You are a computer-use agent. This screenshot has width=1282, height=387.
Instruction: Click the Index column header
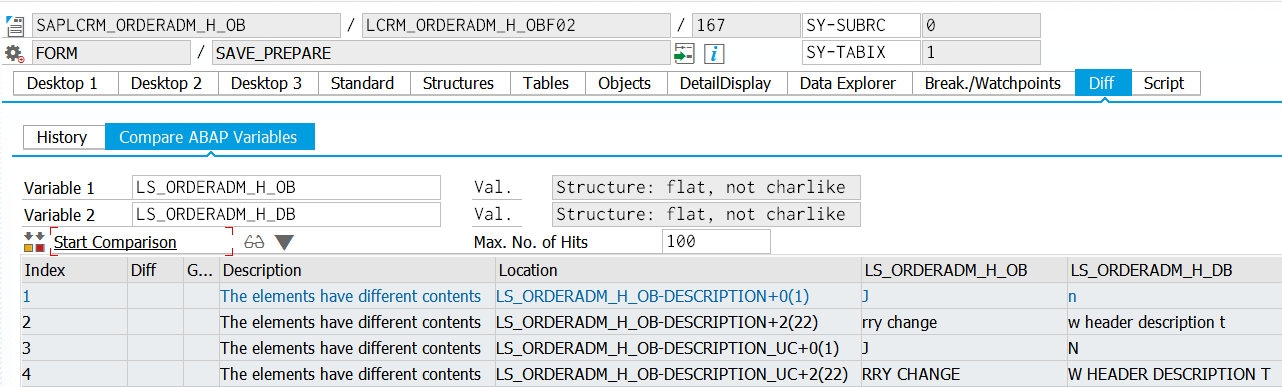point(74,270)
